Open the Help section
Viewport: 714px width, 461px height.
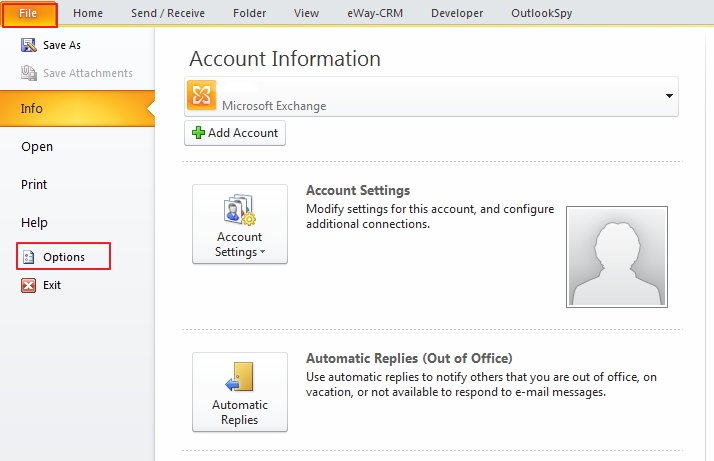tap(34, 223)
